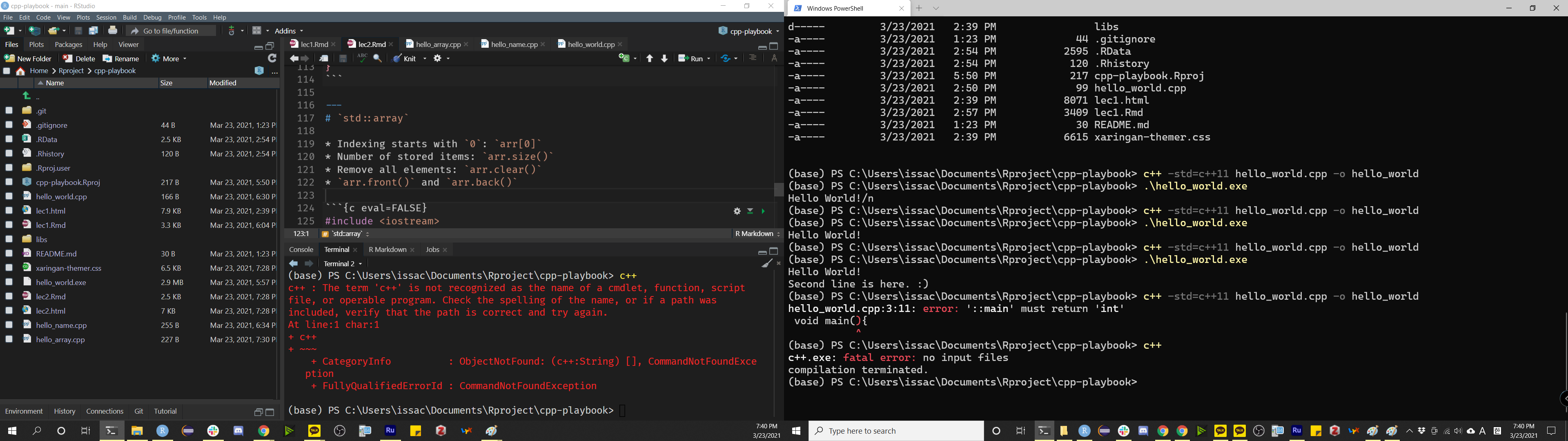Open the Session menu
Screen dimensions: 1568x441
(x=106, y=17)
